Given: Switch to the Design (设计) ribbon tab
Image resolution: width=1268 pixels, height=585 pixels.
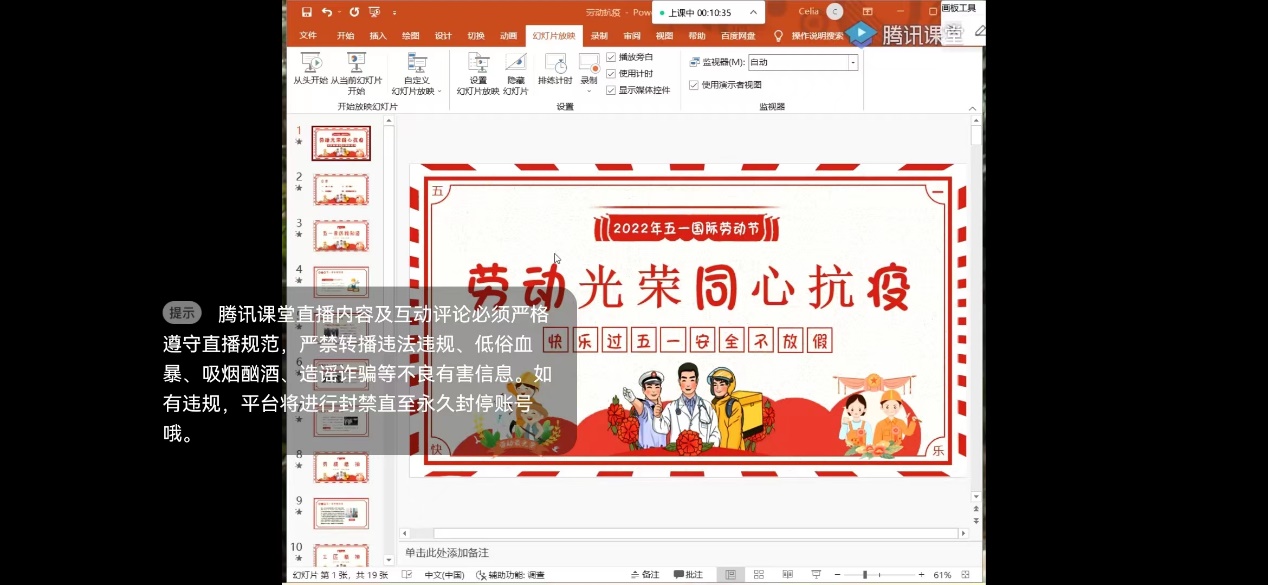Looking at the screenshot, I should [x=443, y=36].
